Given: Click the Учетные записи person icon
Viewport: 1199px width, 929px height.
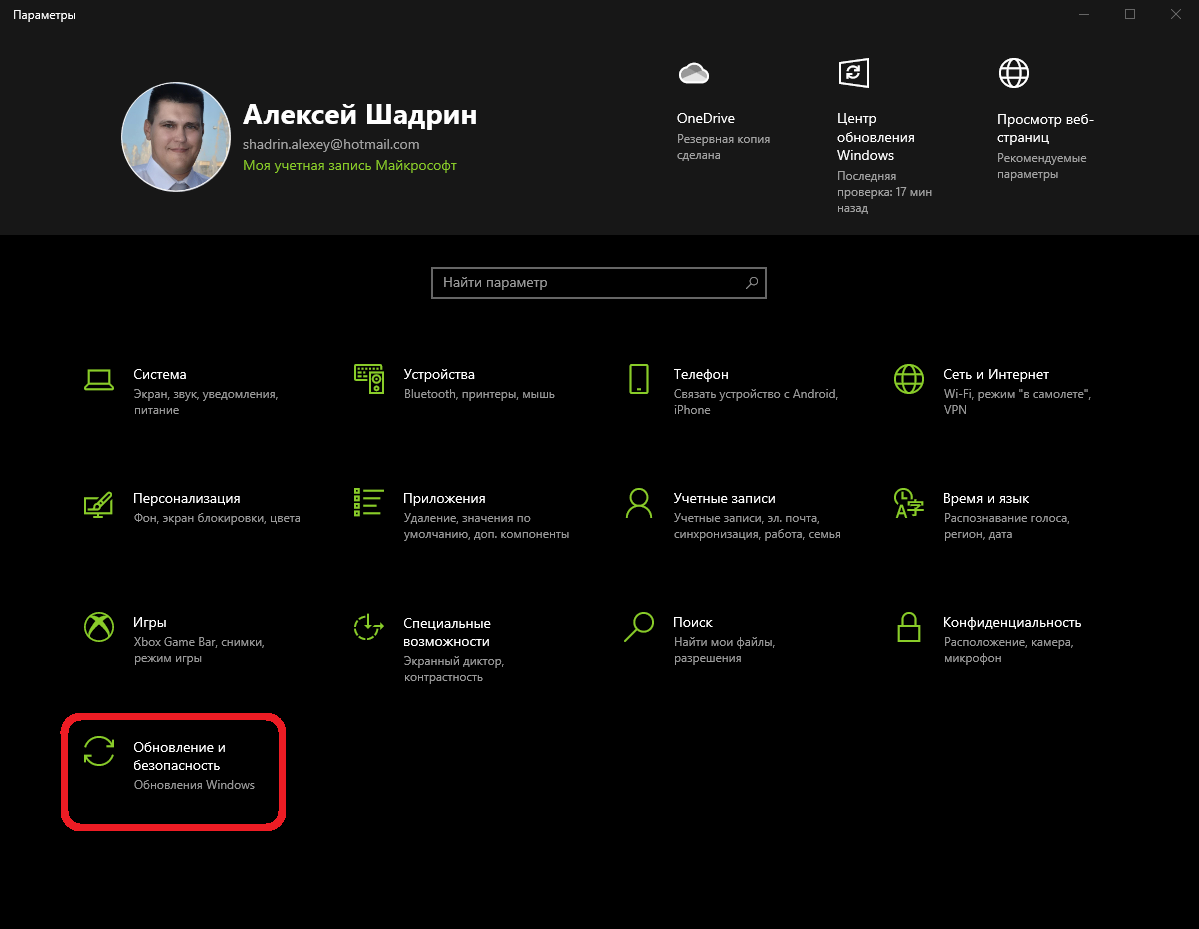Looking at the screenshot, I should 638,504.
